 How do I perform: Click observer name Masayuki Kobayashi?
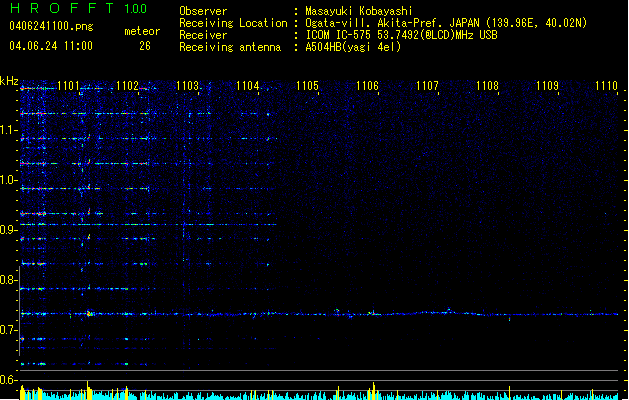pyautogui.click(x=359, y=11)
